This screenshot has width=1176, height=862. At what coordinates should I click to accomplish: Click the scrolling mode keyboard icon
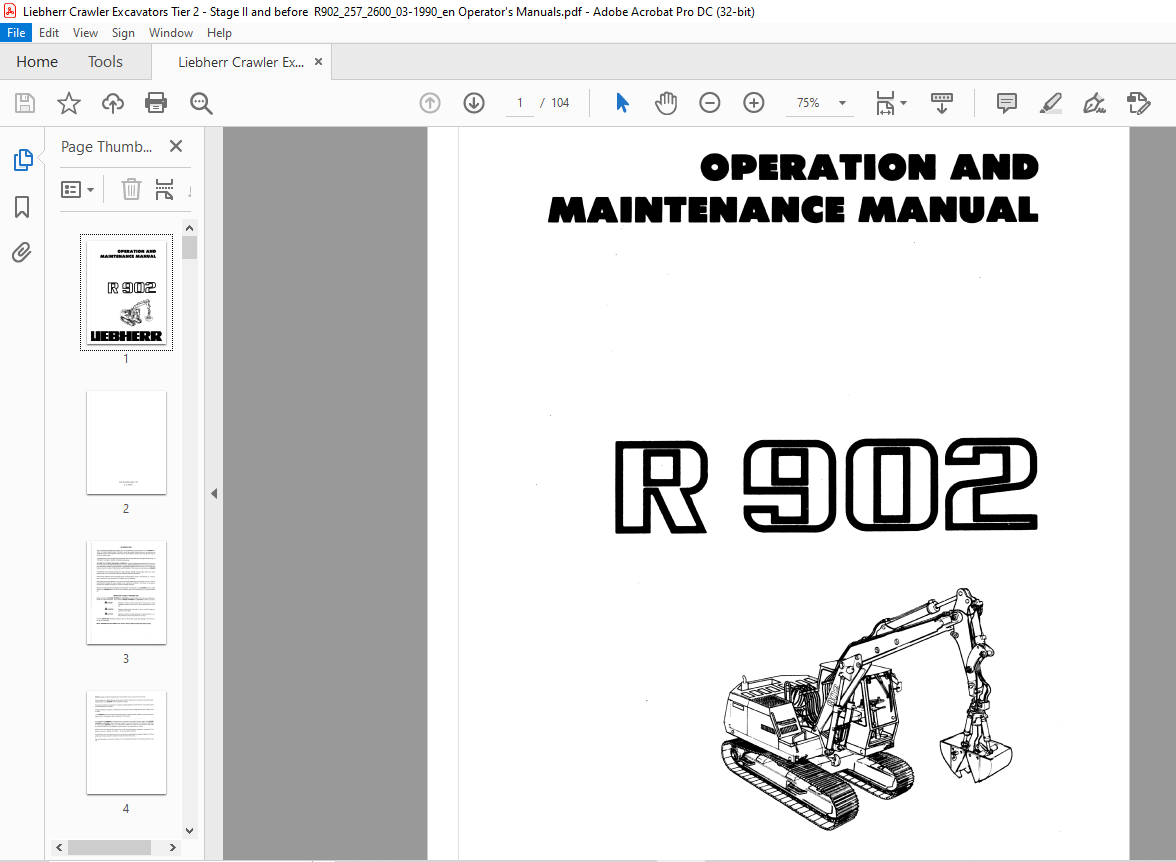pyautogui.click(x=942, y=103)
